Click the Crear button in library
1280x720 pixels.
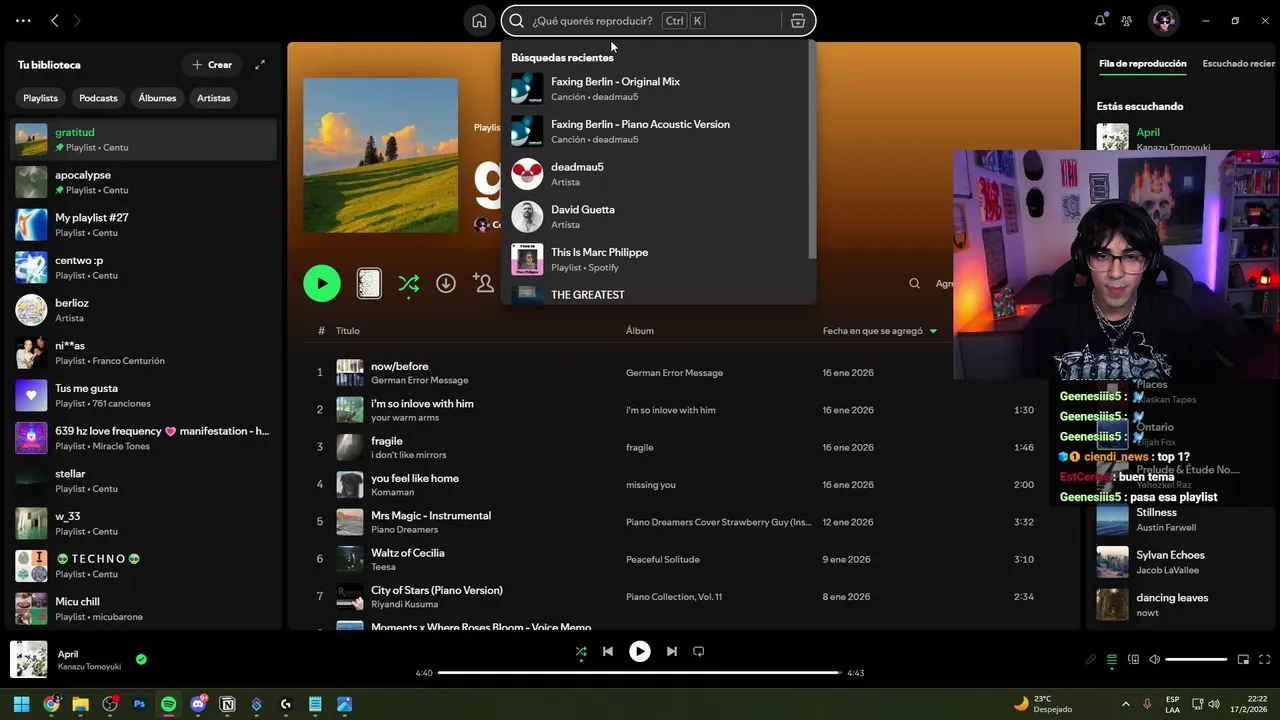(212, 65)
